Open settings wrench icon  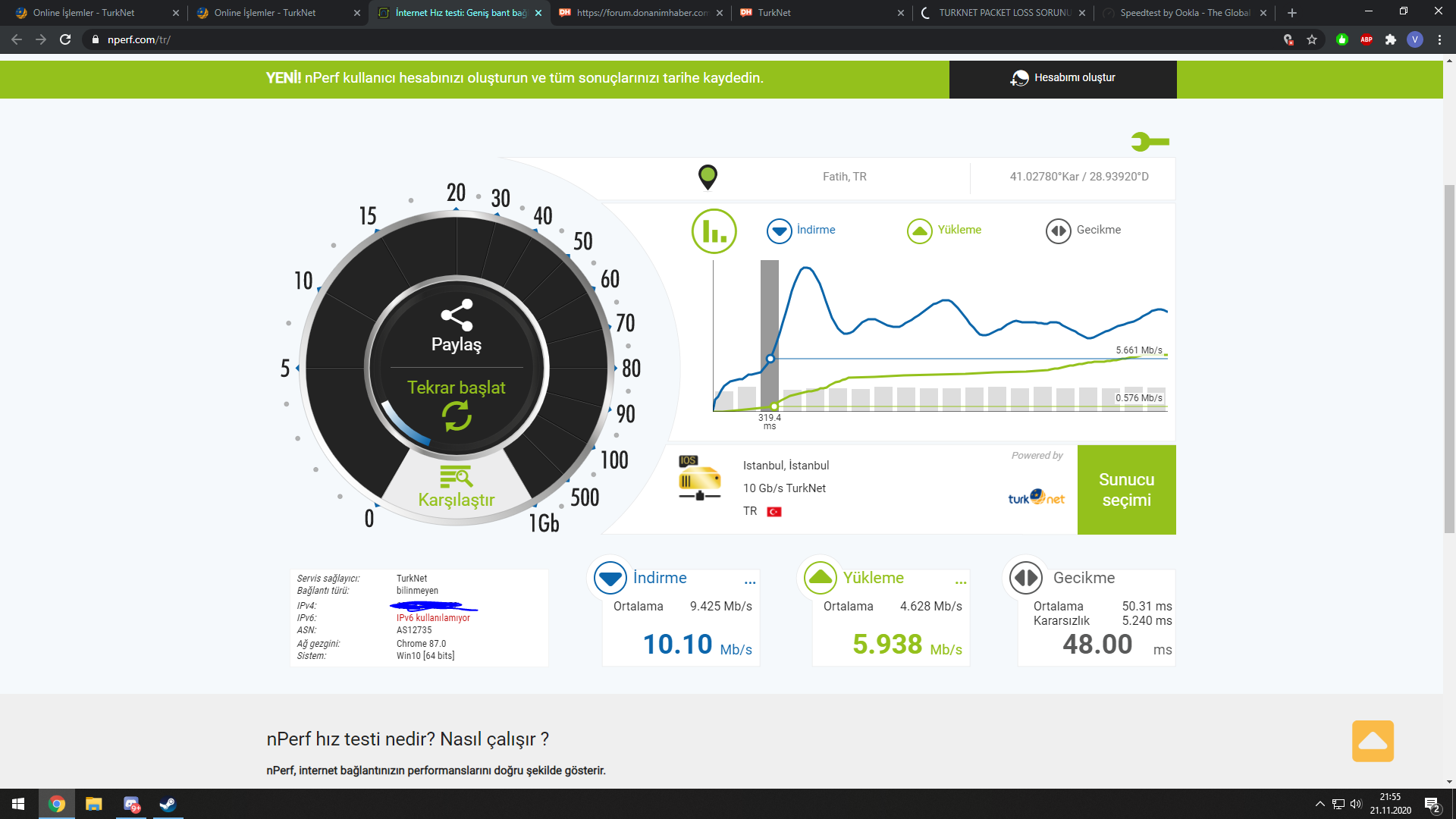[1150, 142]
